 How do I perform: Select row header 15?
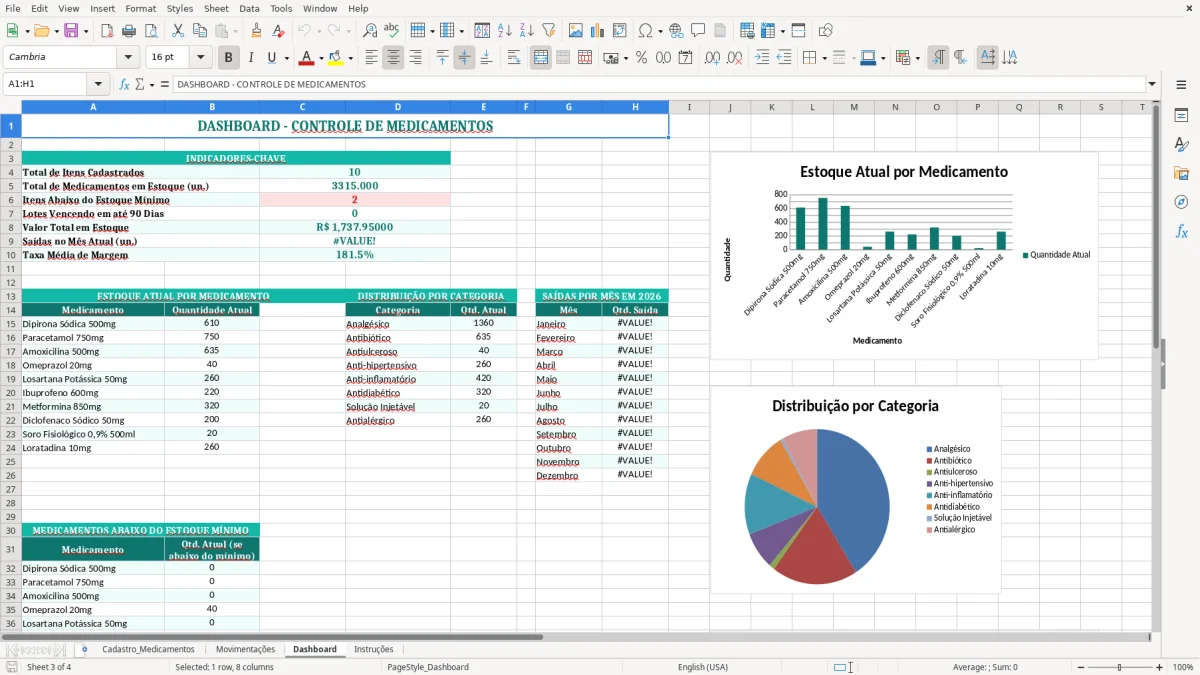tap(11, 324)
